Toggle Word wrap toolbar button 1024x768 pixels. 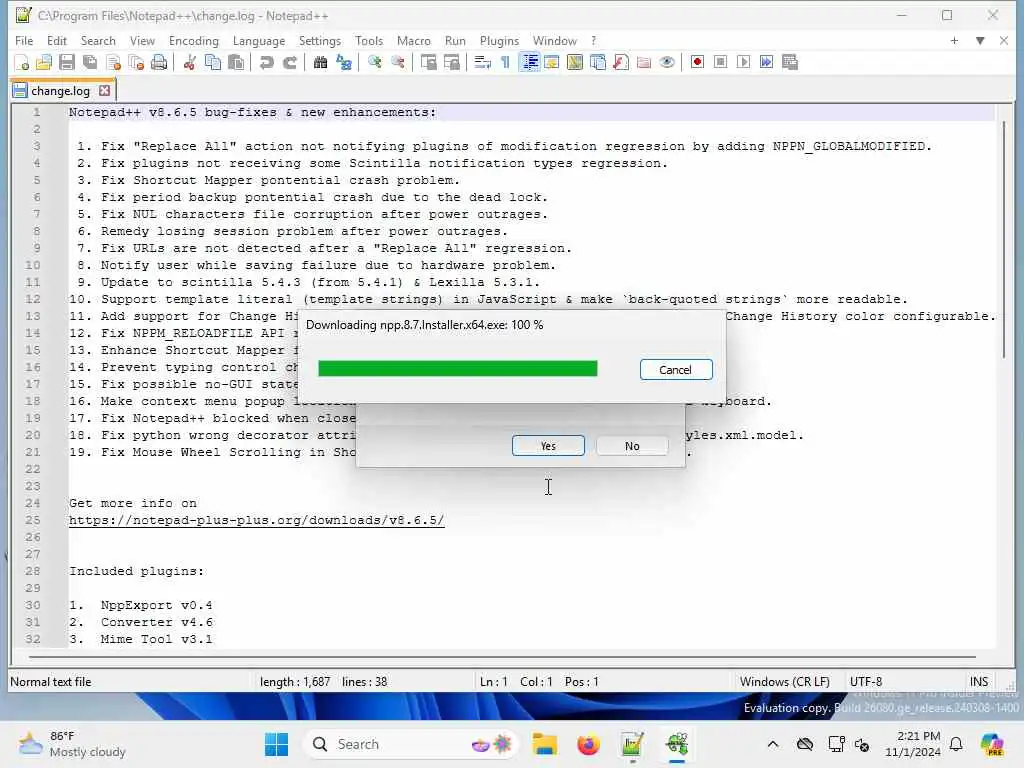[482, 63]
